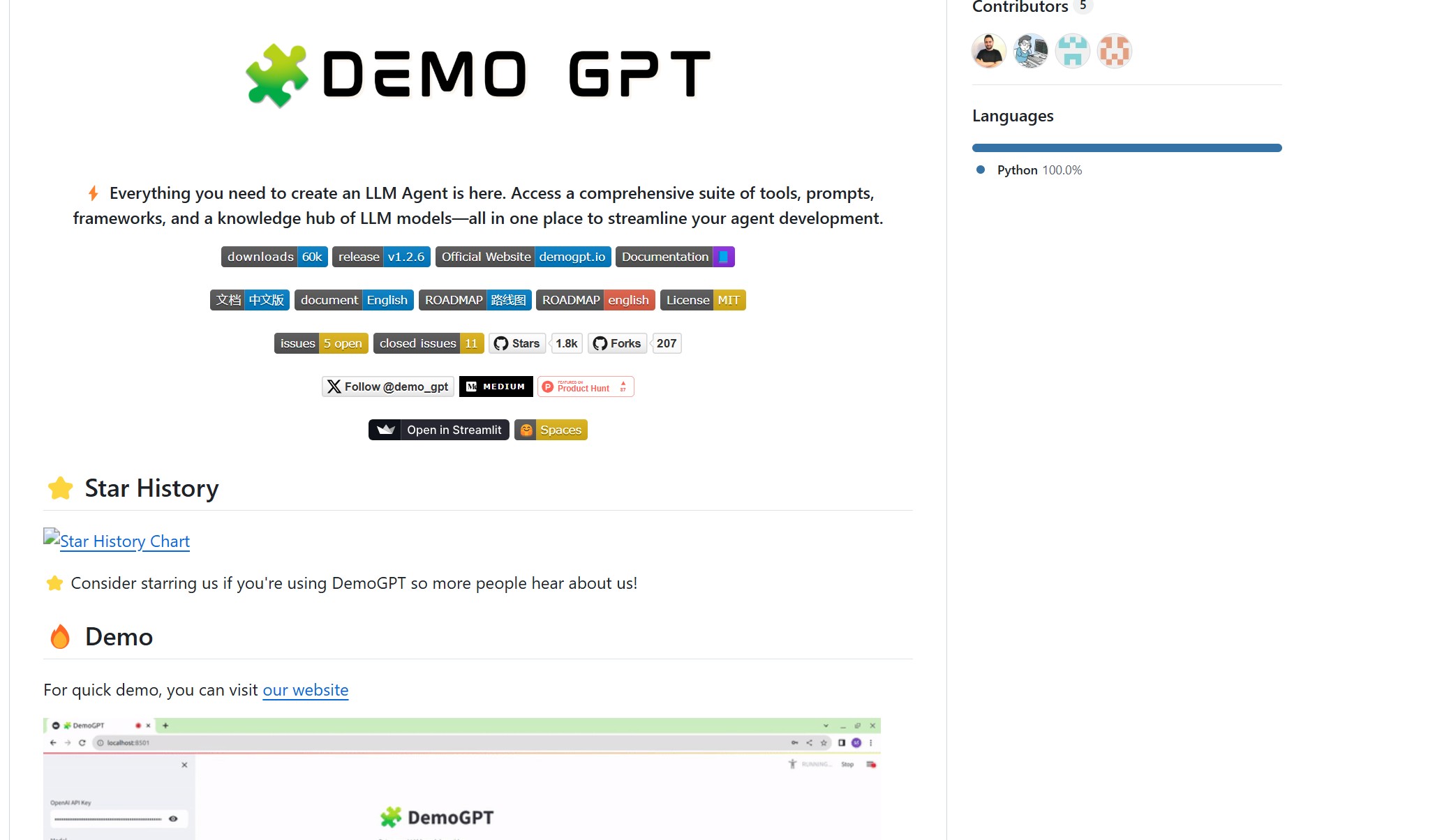Toggle the 中文版 documentation language option
Viewport: 1435px width, 840px height.
pos(264,299)
